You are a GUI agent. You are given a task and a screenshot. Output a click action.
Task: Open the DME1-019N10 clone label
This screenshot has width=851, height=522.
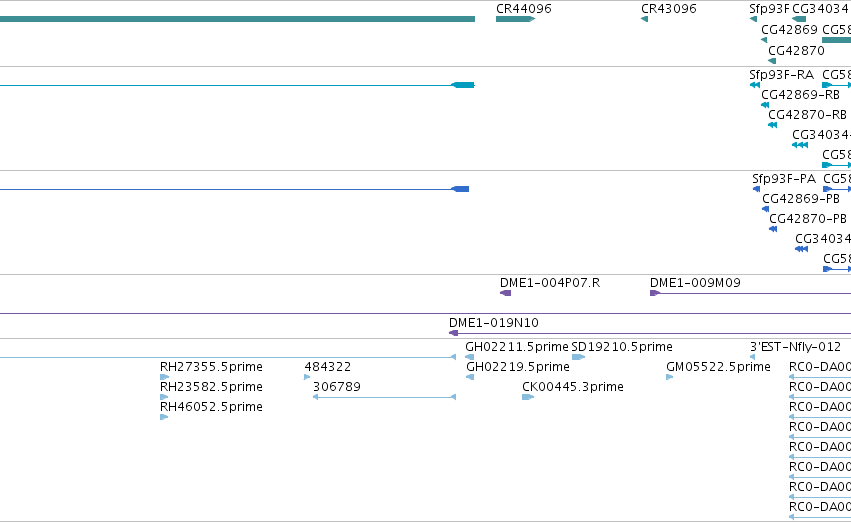(493, 323)
